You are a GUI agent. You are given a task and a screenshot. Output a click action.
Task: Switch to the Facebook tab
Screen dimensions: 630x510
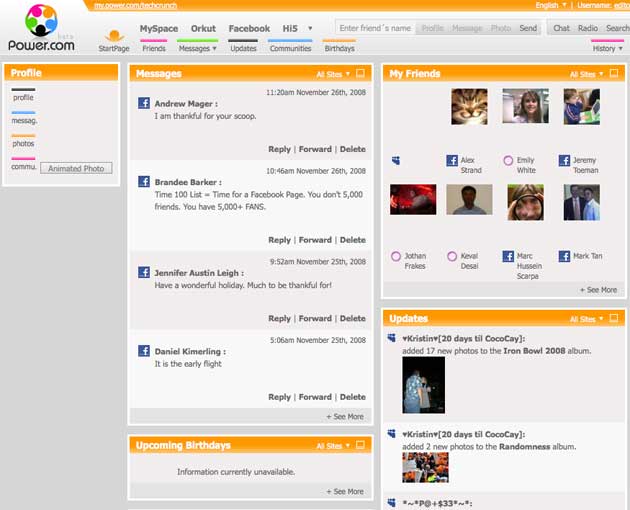(249, 29)
